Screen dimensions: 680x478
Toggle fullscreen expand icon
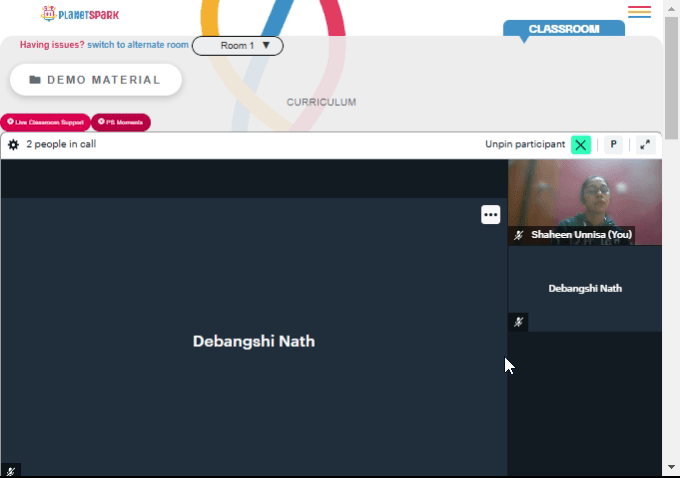click(x=645, y=145)
